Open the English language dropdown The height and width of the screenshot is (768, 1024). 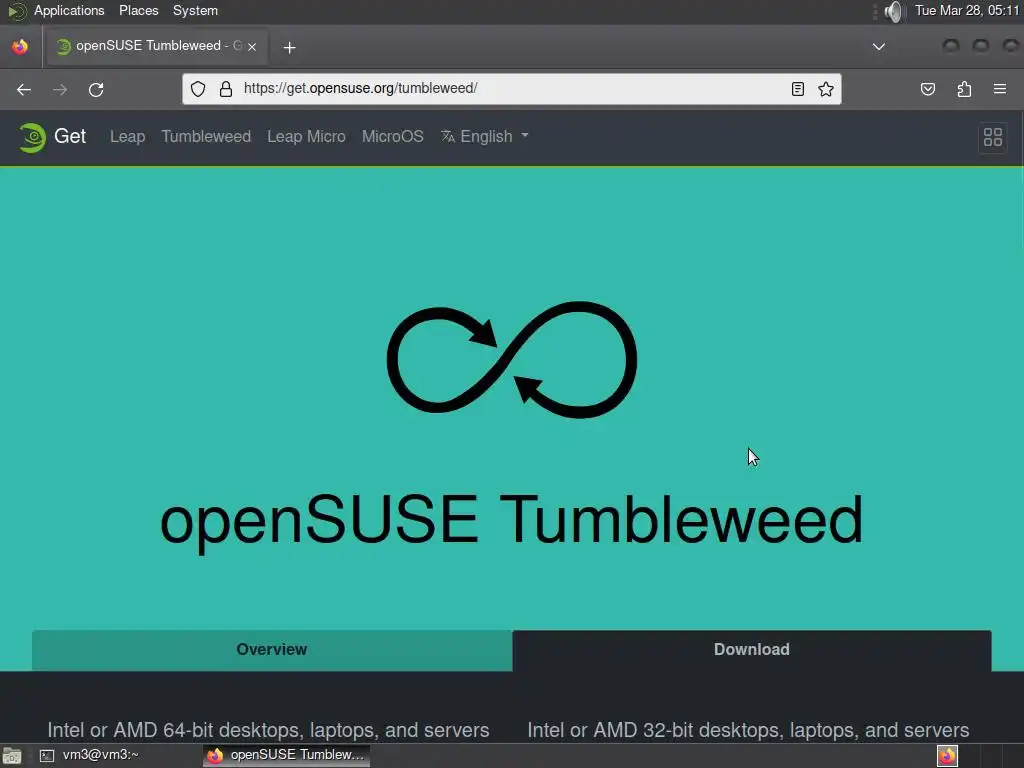coord(485,136)
